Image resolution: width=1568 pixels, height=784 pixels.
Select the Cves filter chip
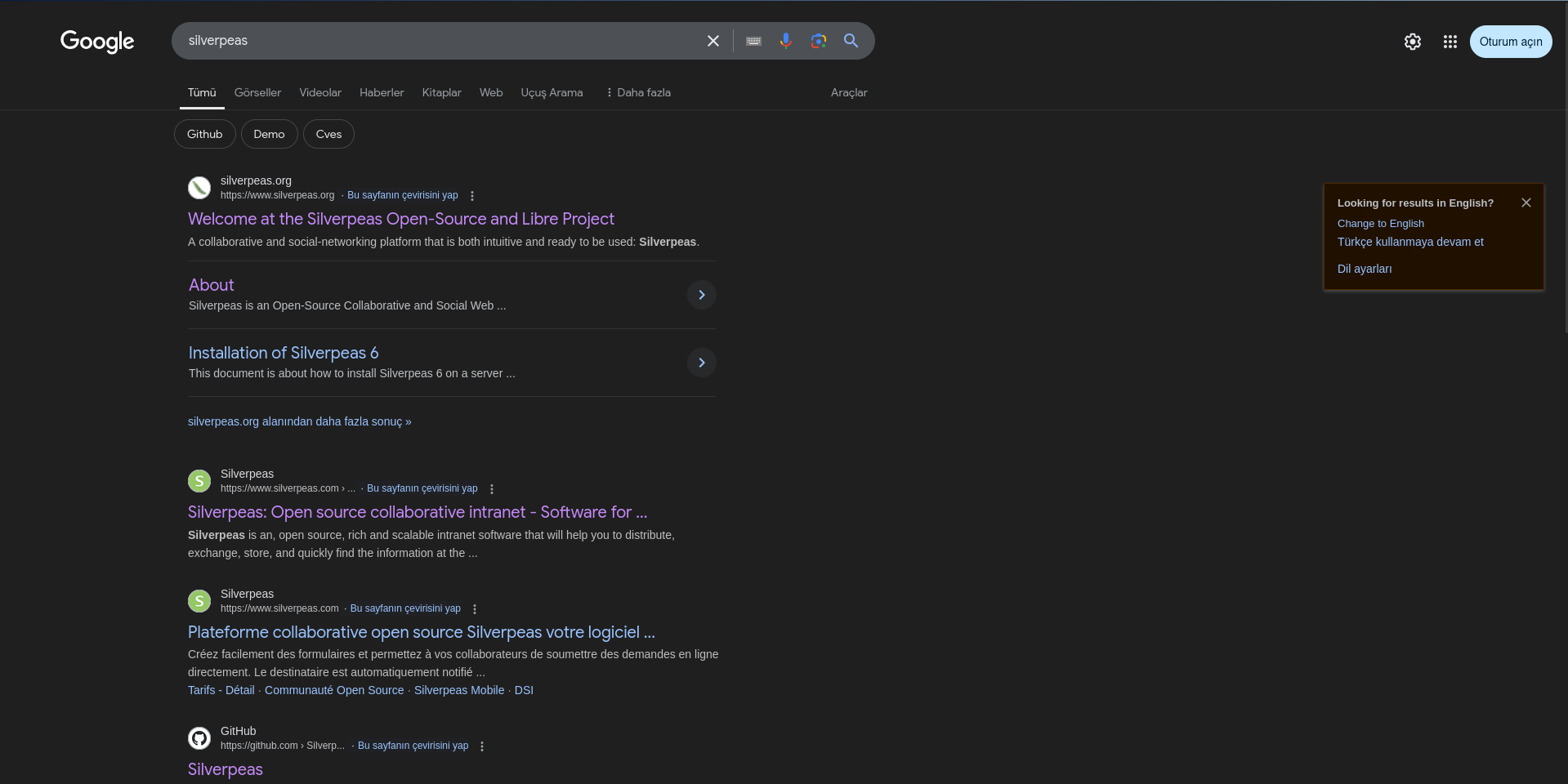pos(328,134)
